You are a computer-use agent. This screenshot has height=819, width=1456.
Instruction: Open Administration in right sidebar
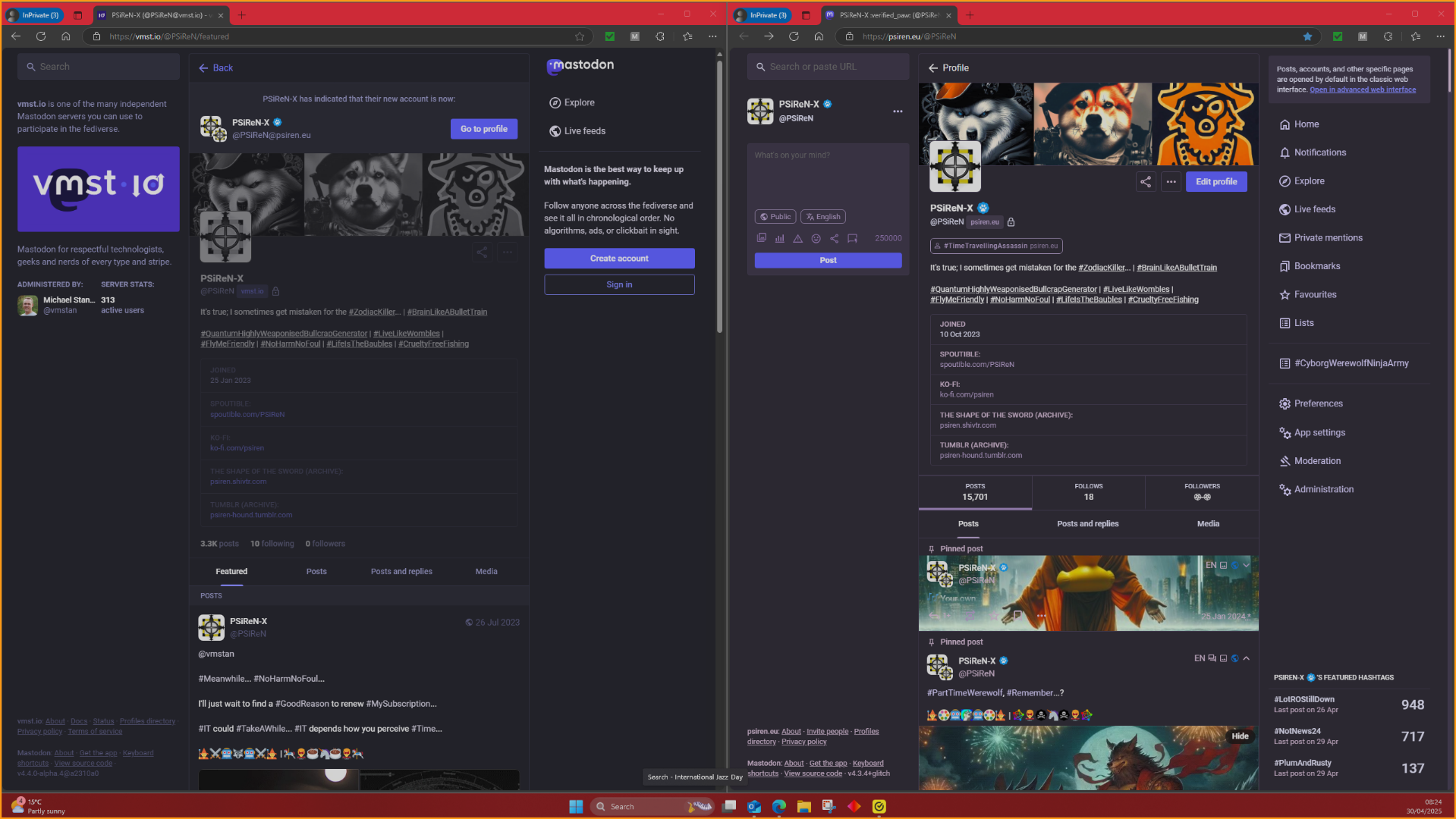[x=1316, y=490]
